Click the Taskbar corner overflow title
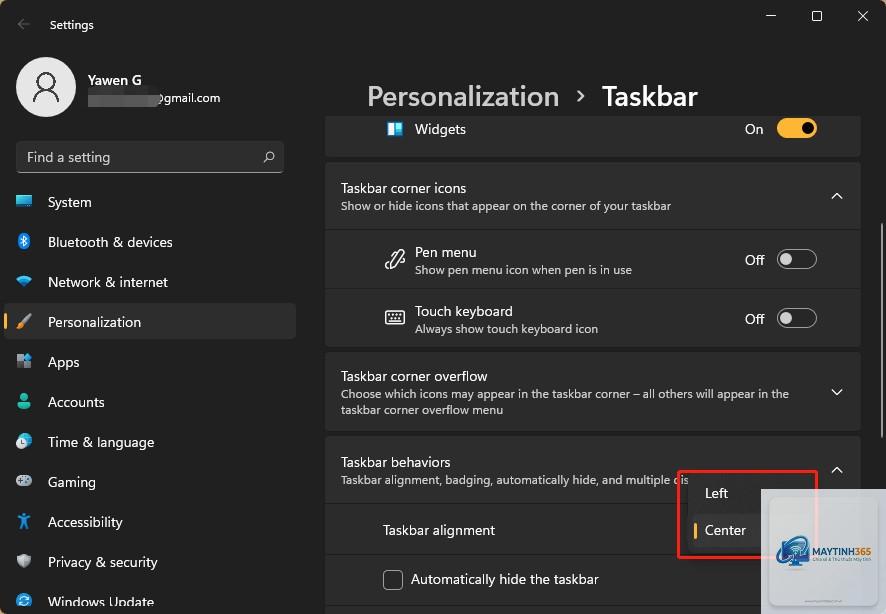 click(x=414, y=376)
